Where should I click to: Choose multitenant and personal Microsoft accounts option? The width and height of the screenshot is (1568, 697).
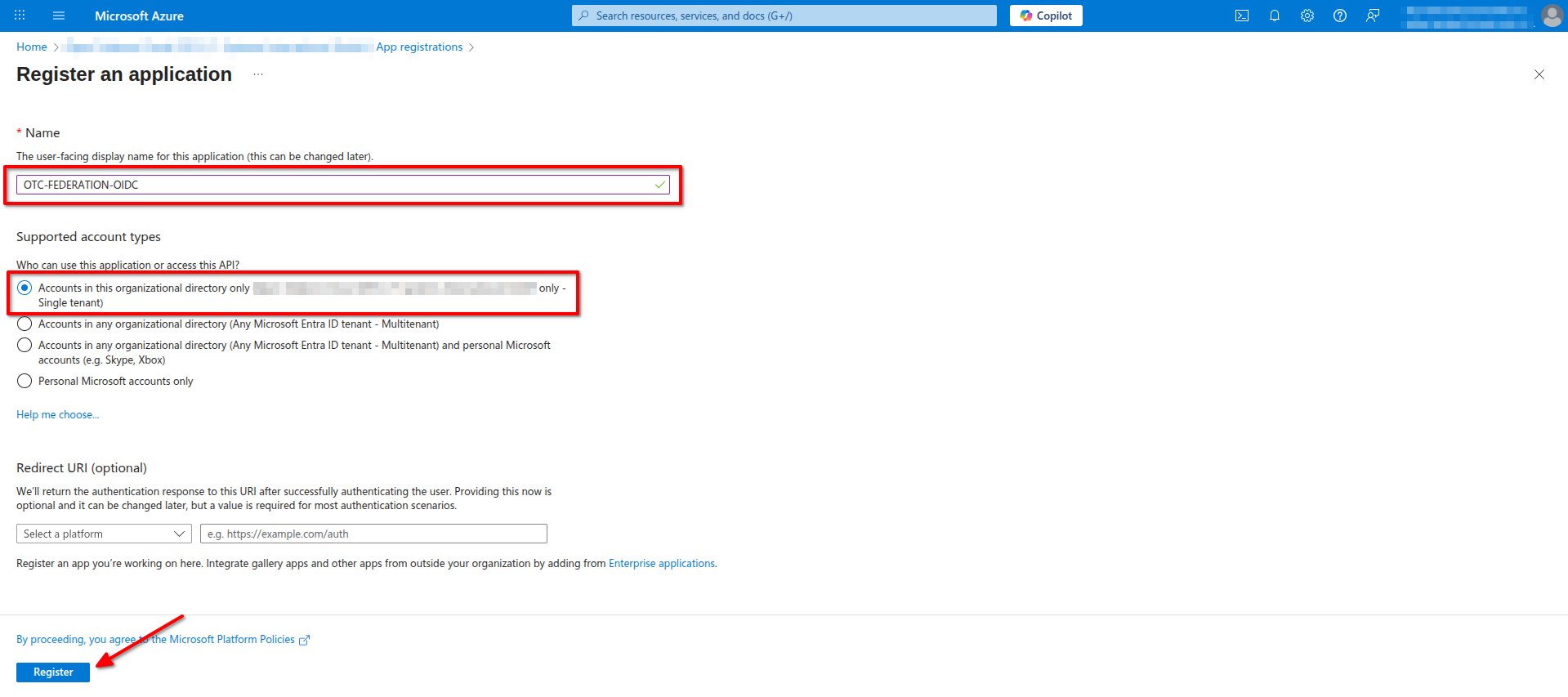25,346
